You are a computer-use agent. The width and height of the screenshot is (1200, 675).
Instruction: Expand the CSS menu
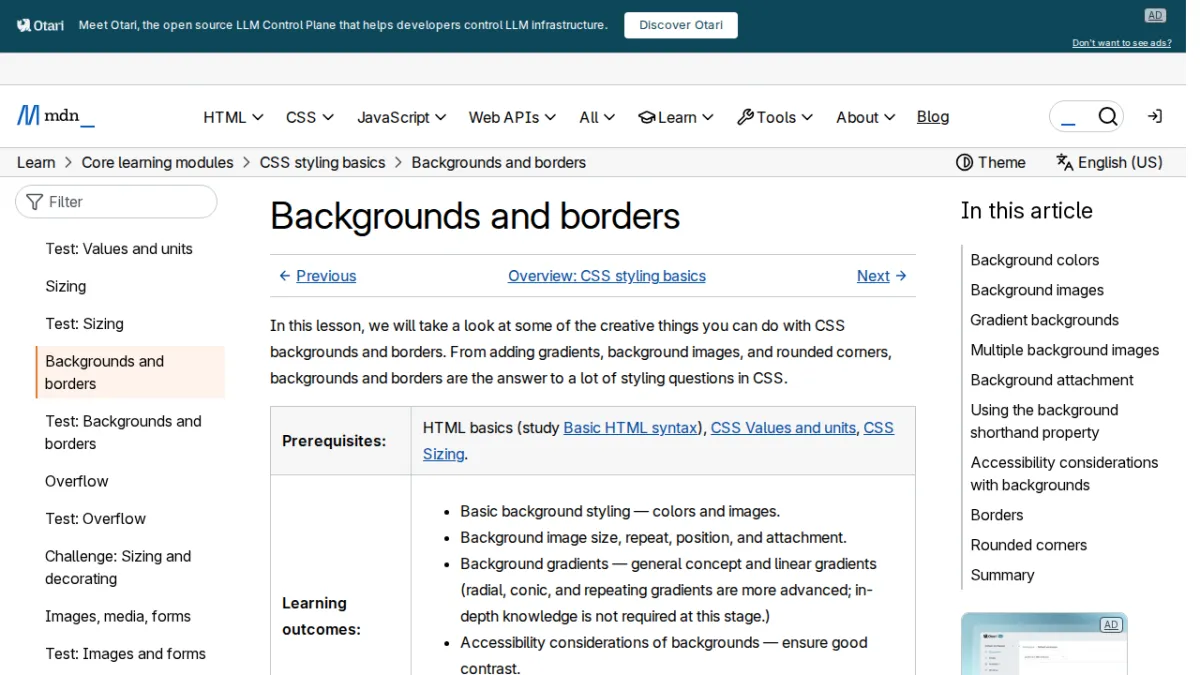[310, 117]
